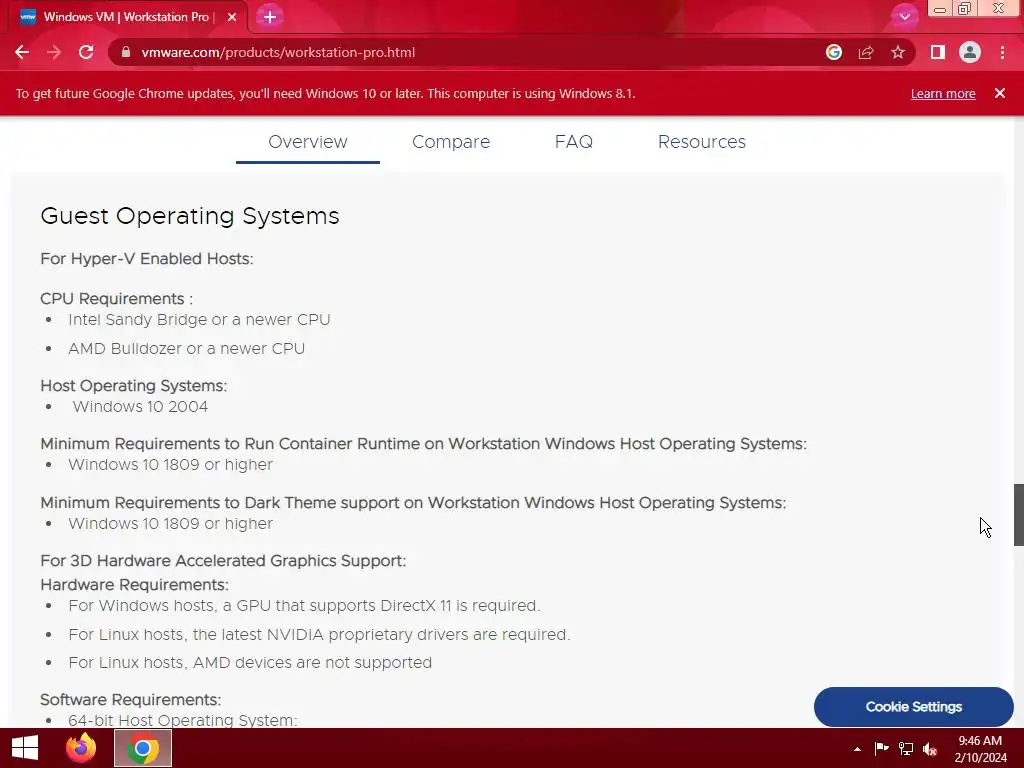Click the vmware.com address bar URL
Viewport: 1024px width, 768px height.
click(x=278, y=52)
